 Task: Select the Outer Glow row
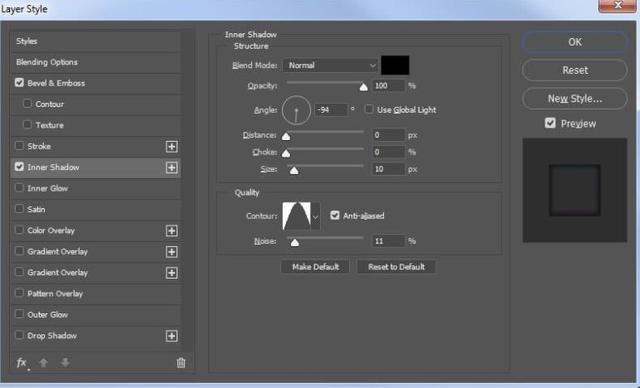pos(96,315)
